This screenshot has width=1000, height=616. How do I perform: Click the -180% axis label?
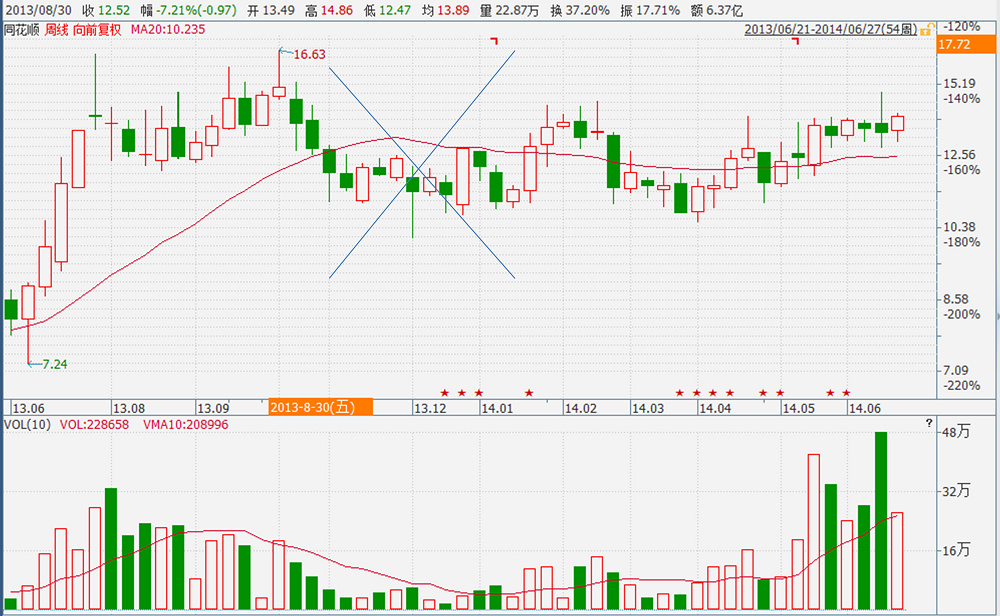962,242
